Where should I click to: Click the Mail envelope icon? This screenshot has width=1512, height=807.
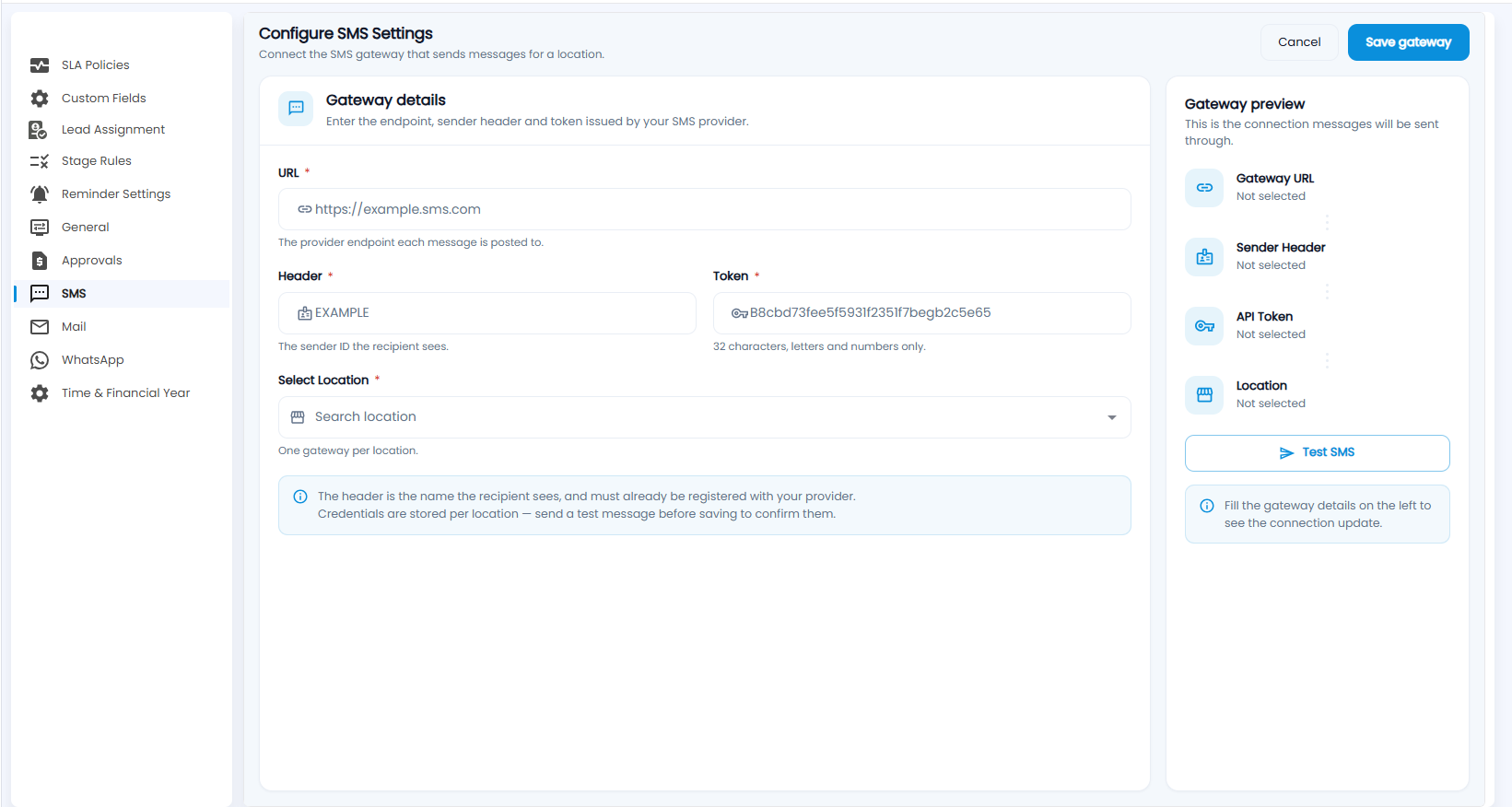40,327
